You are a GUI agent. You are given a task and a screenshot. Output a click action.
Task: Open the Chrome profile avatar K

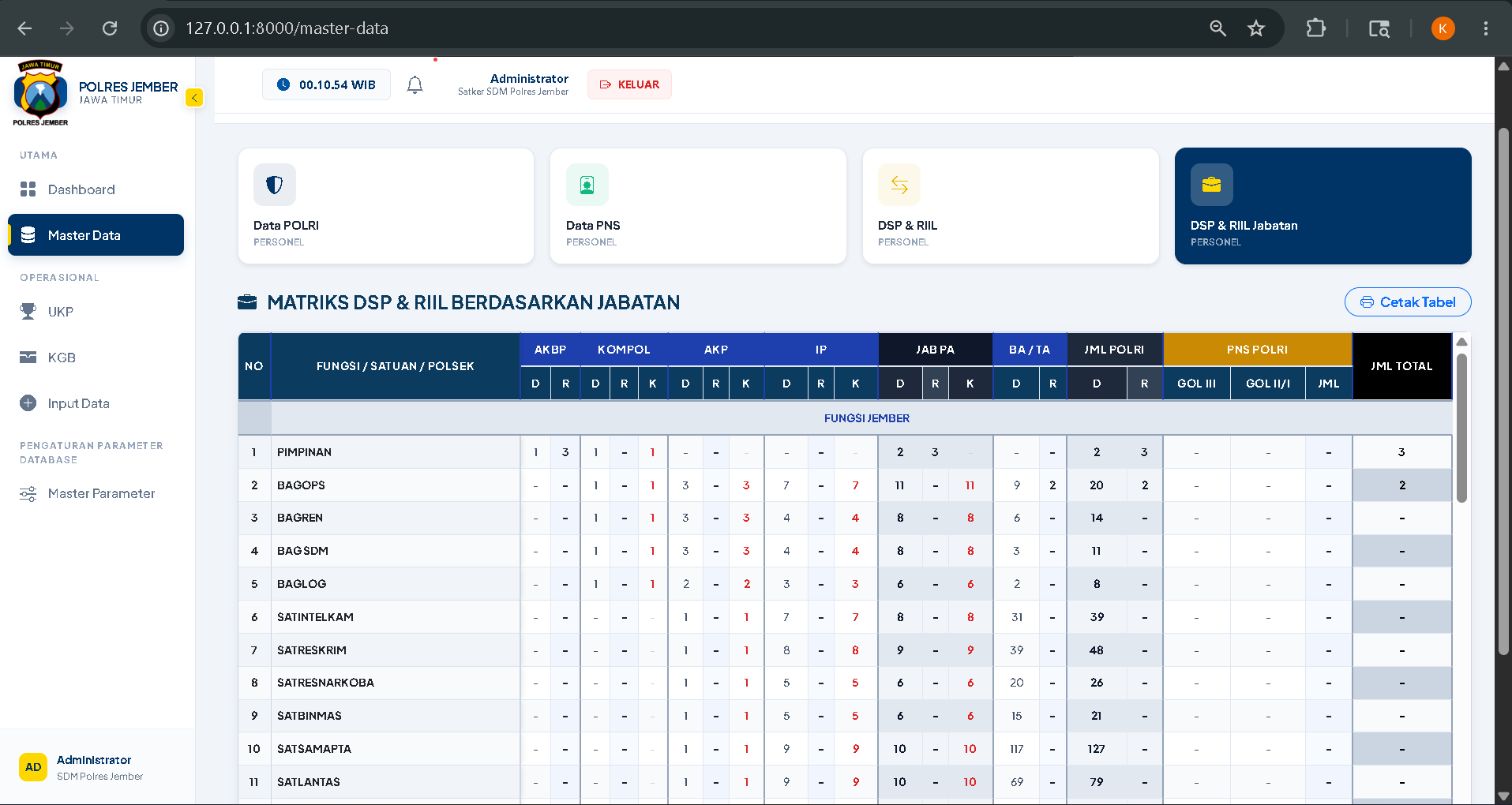1443,28
